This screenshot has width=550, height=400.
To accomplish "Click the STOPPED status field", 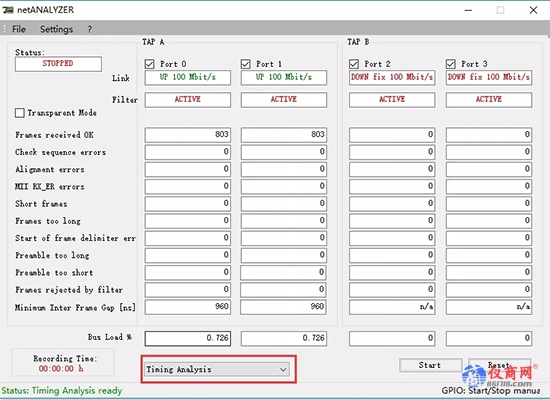I will click(58, 64).
